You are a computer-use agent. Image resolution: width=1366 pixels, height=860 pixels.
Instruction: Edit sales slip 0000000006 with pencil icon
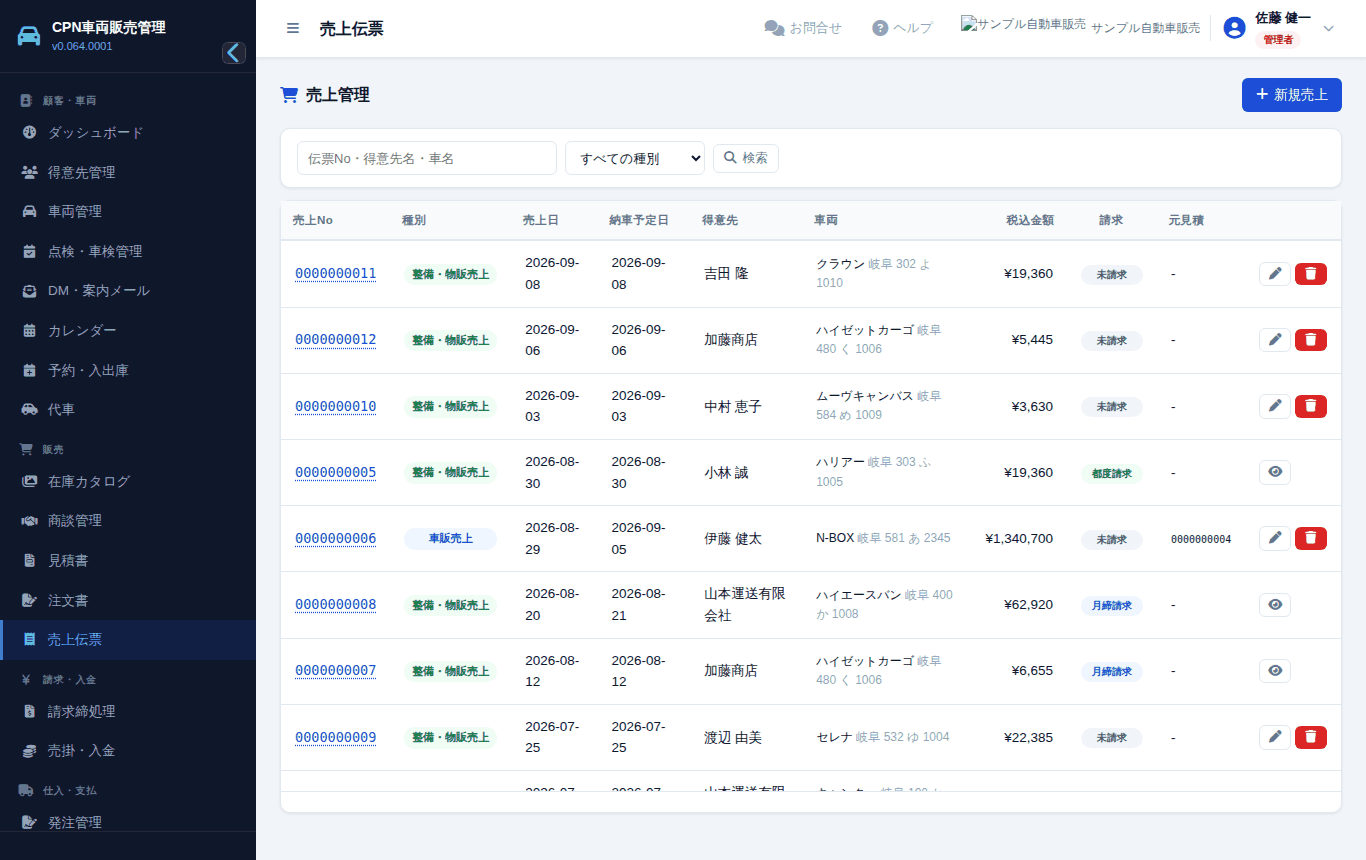(x=1275, y=538)
